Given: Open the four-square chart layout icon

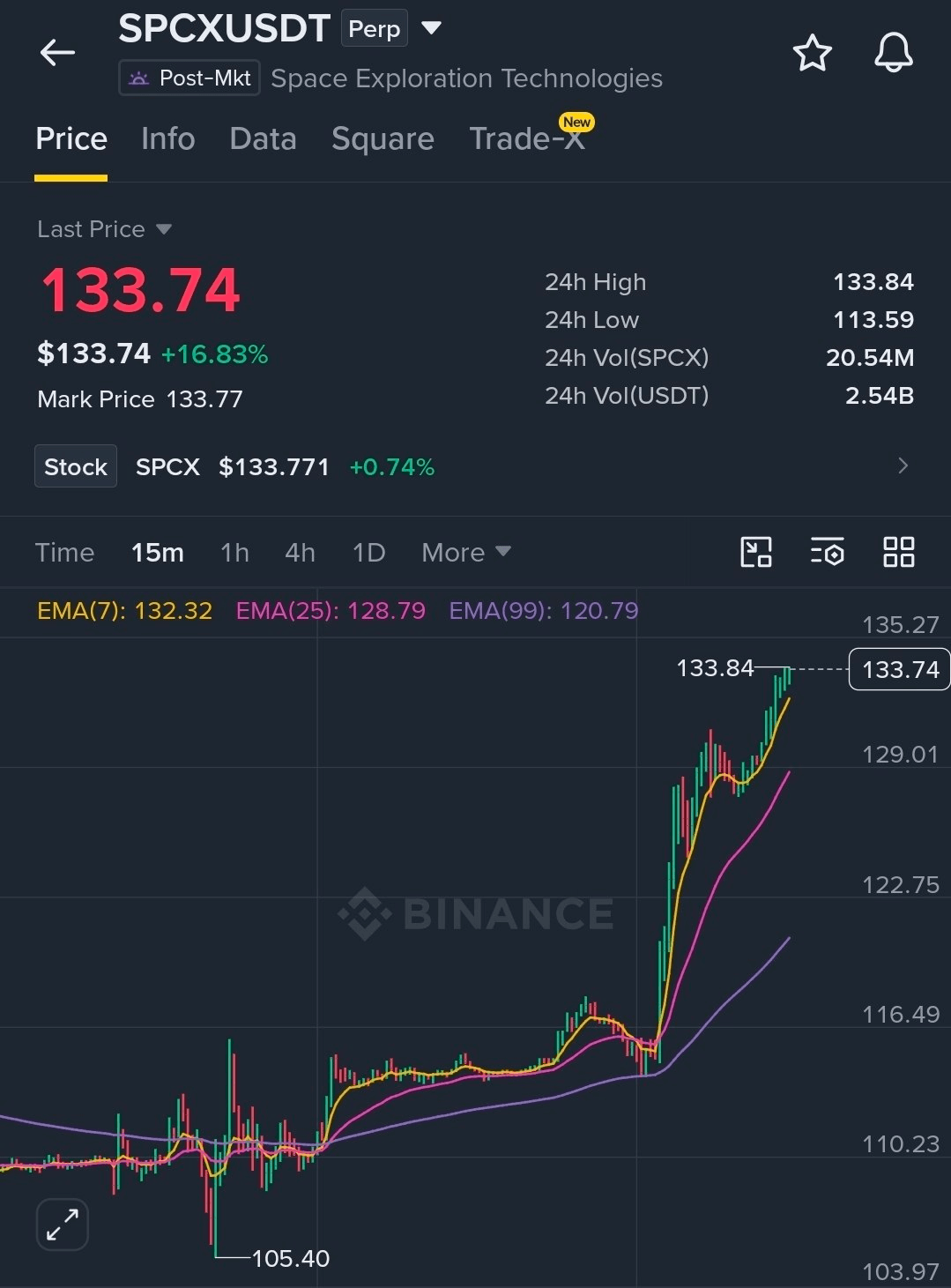Looking at the screenshot, I should click(898, 553).
